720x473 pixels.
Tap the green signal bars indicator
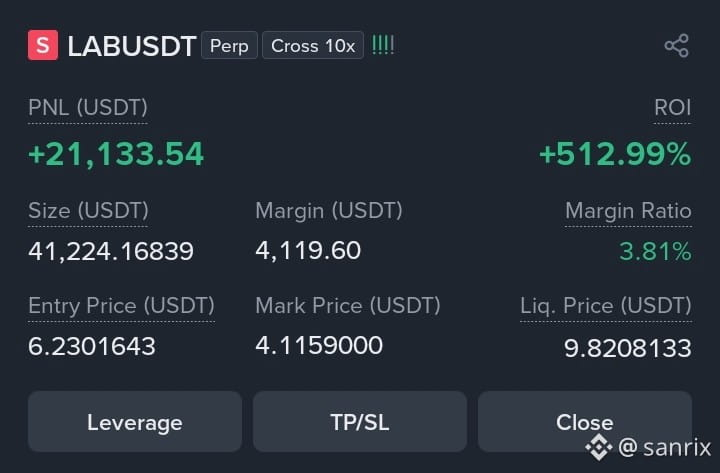tap(383, 45)
